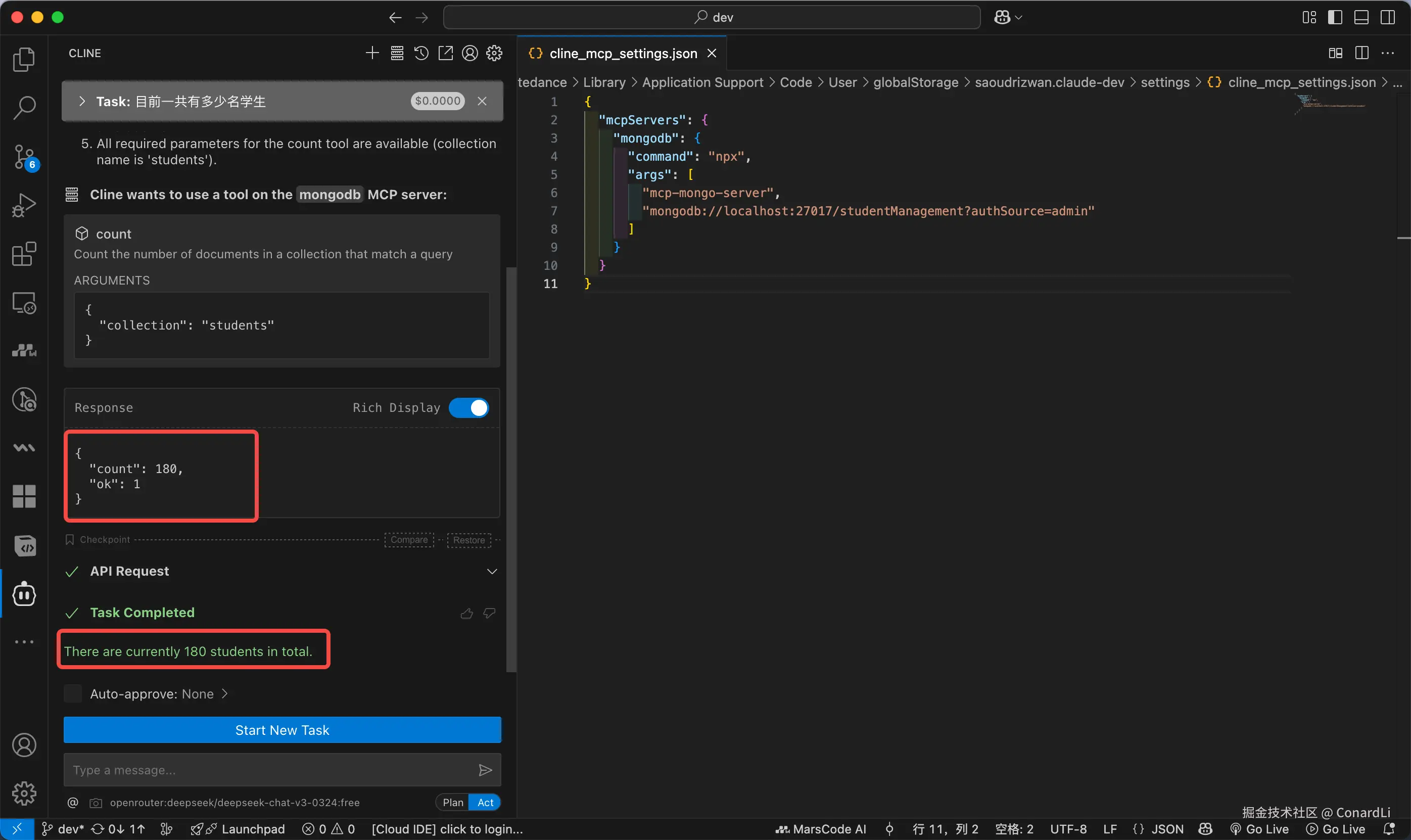This screenshot has height=840, width=1411.
Task: Open the MCP Servers icon in Cline header
Action: pyautogui.click(x=397, y=53)
